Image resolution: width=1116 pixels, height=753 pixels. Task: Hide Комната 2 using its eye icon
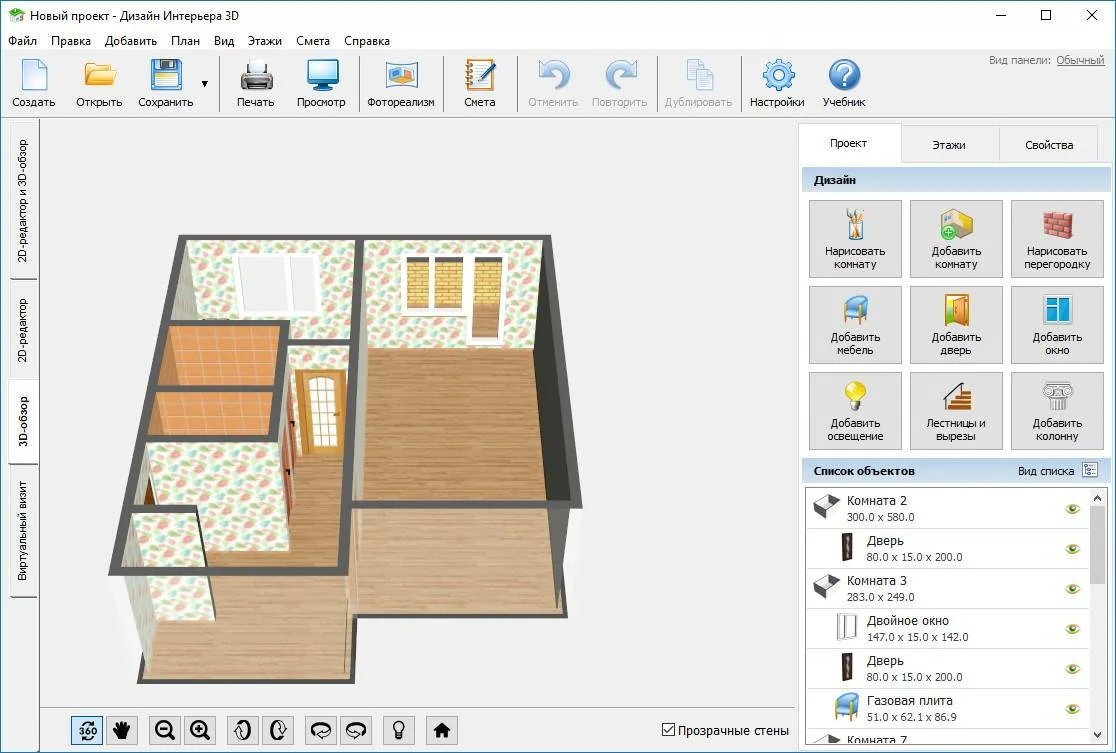1073,509
